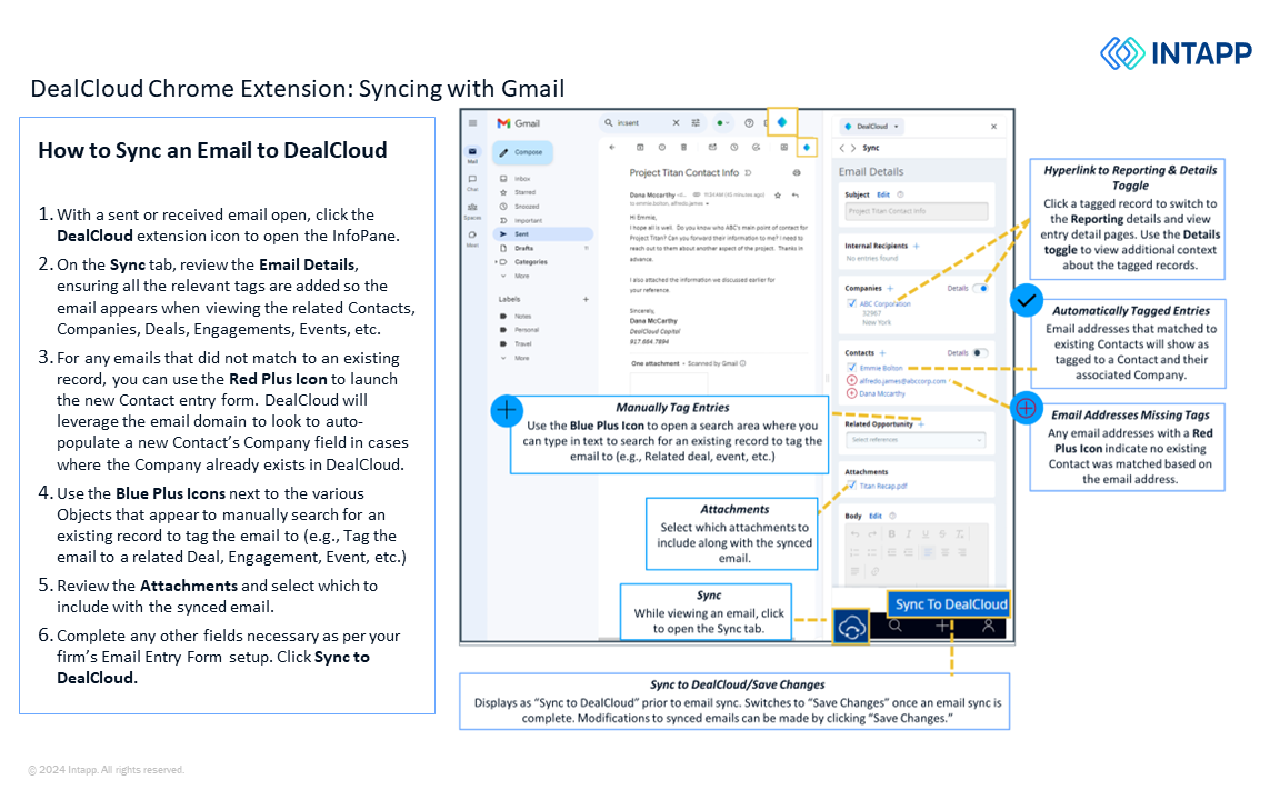The image size is (1280, 800).
Task: Show recipient details arrow under sender
Action: pos(707,203)
